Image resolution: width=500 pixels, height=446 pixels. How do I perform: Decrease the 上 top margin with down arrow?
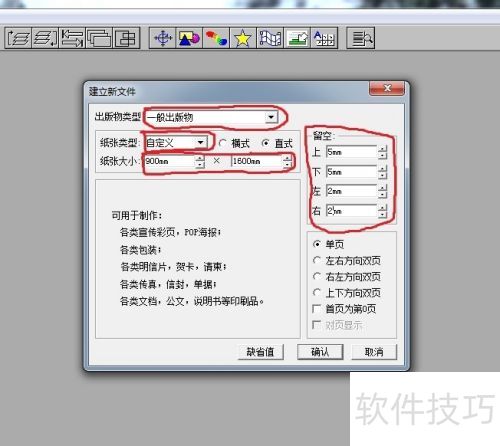coord(383,156)
